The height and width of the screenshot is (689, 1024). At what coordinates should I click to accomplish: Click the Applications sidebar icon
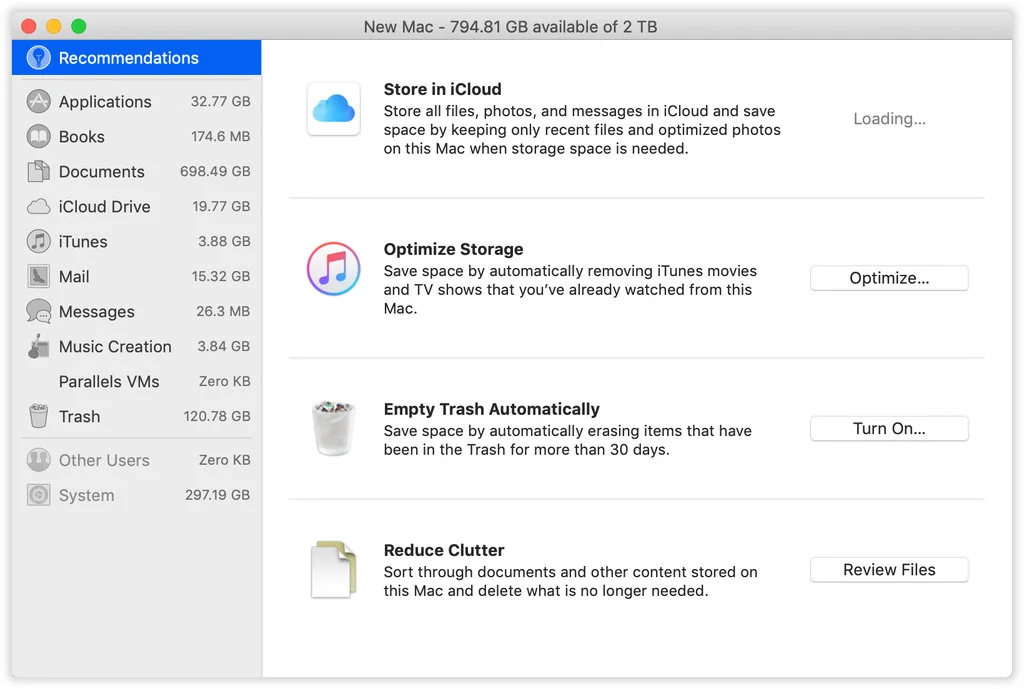point(39,101)
